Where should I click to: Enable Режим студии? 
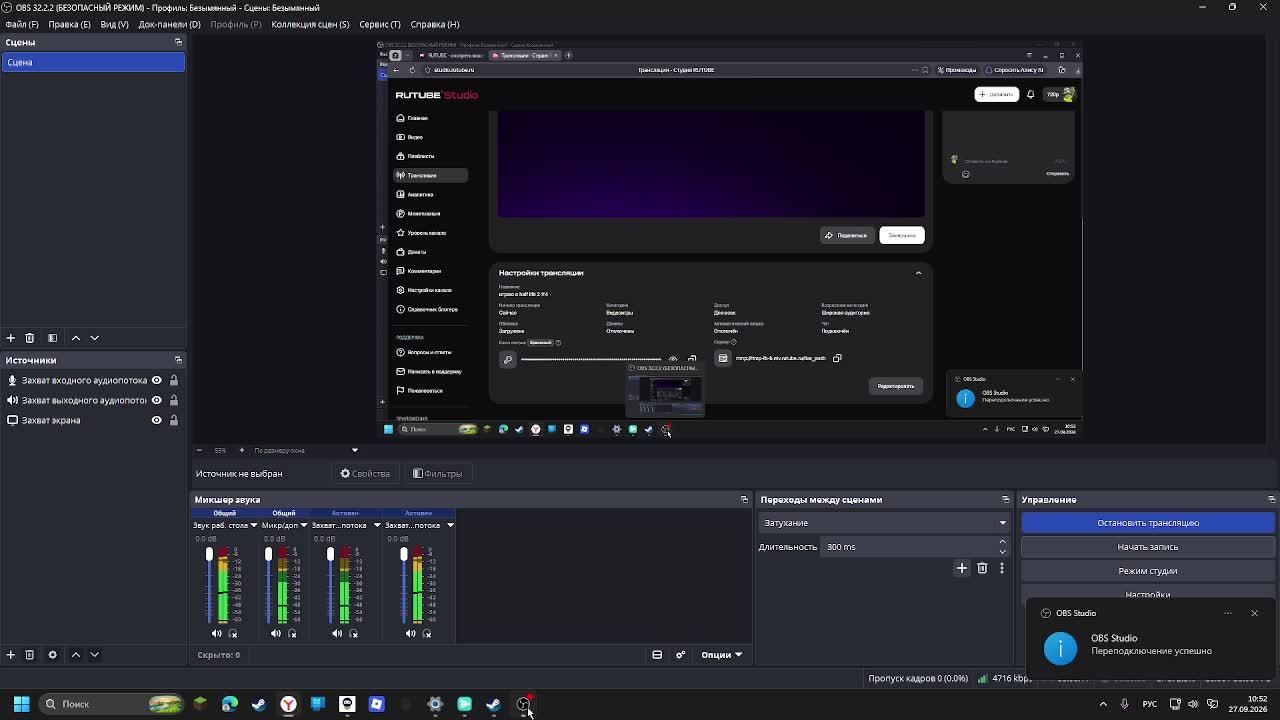(1148, 571)
